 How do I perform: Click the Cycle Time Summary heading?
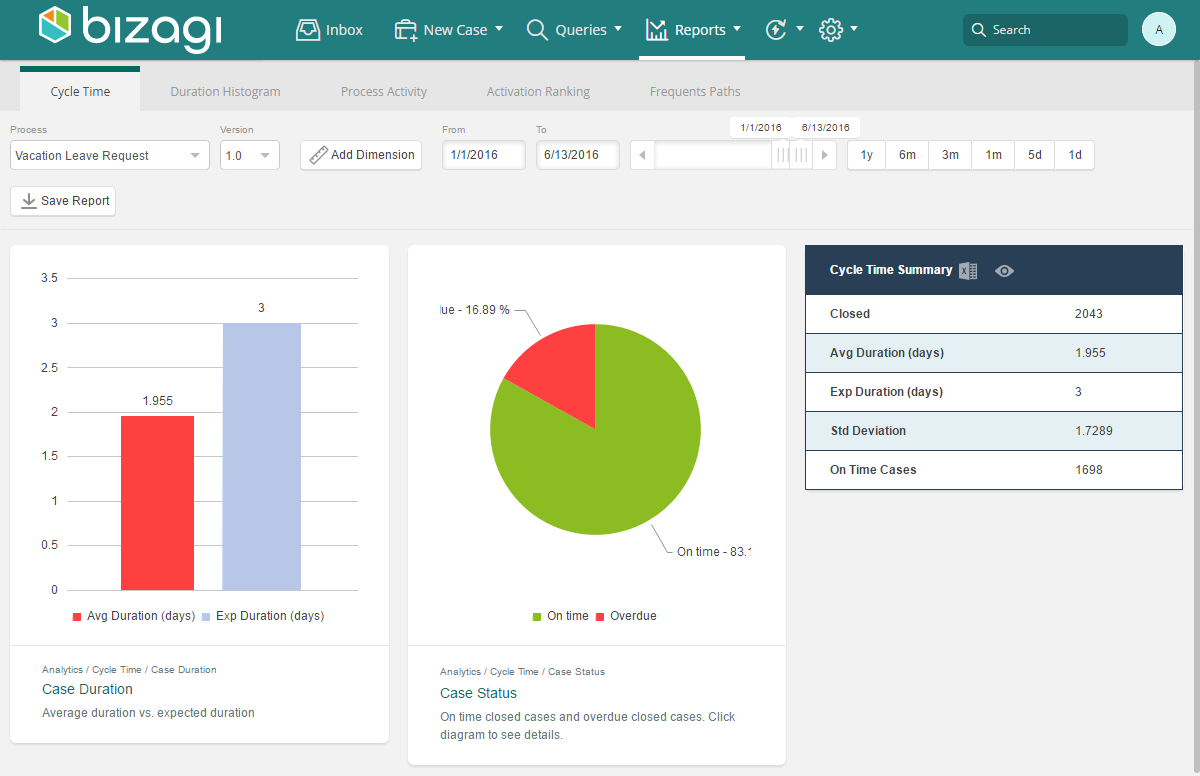891,270
